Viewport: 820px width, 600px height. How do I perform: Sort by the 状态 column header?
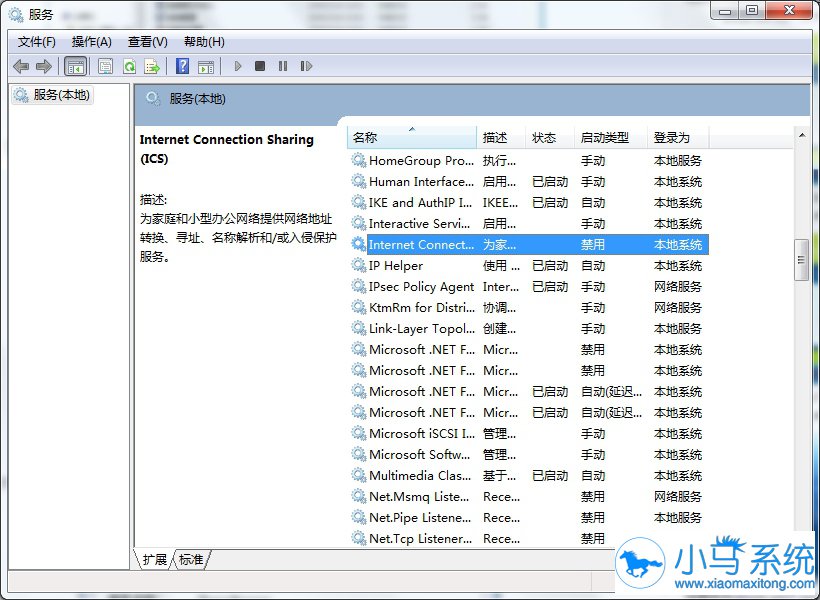(550, 138)
